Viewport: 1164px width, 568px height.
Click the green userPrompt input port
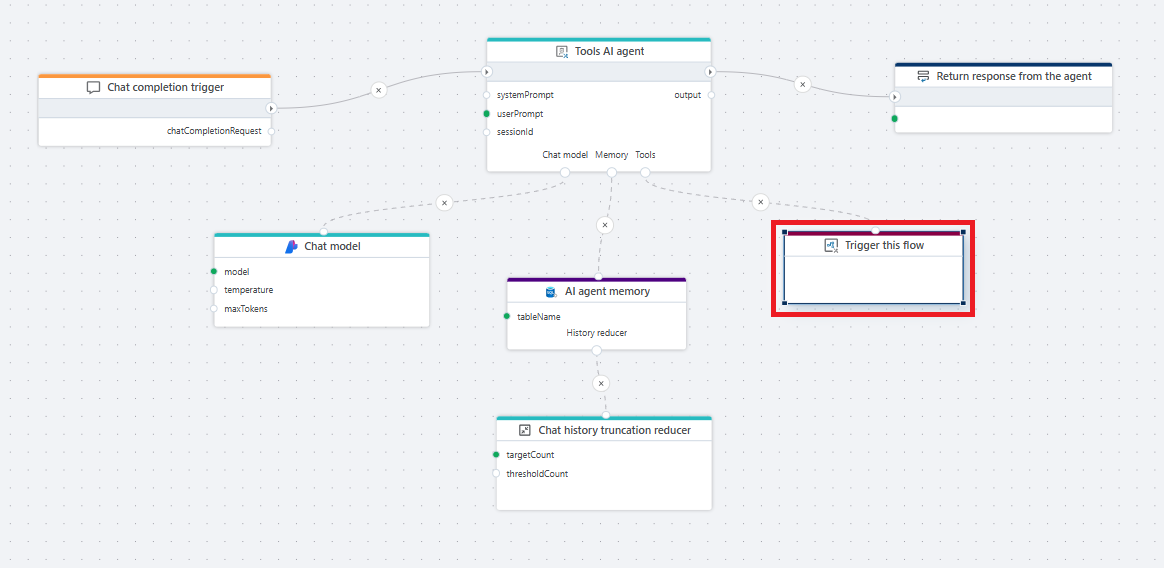click(x=487, y=114)
